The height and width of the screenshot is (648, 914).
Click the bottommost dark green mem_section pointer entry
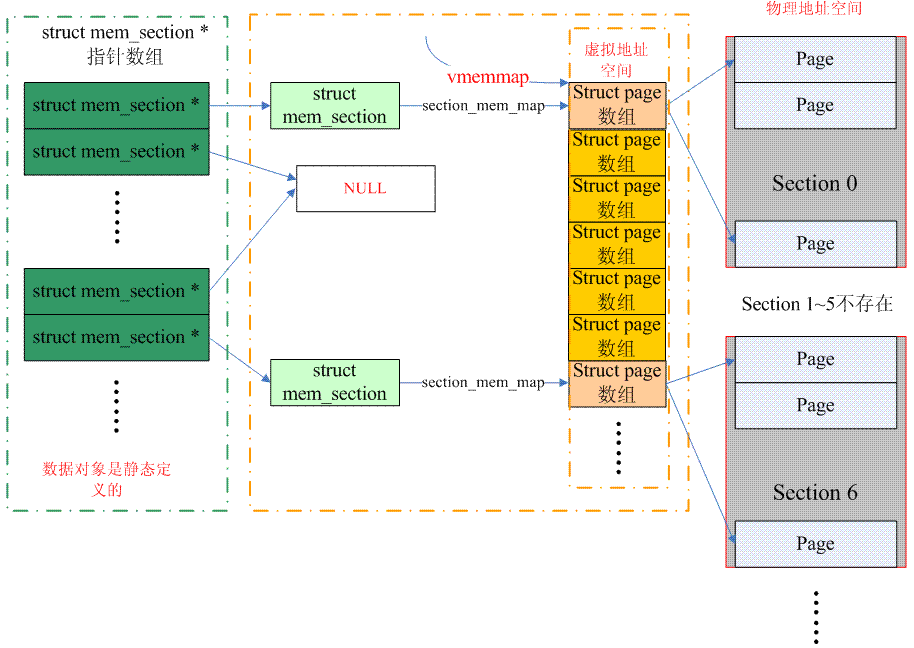coord(116,338)
